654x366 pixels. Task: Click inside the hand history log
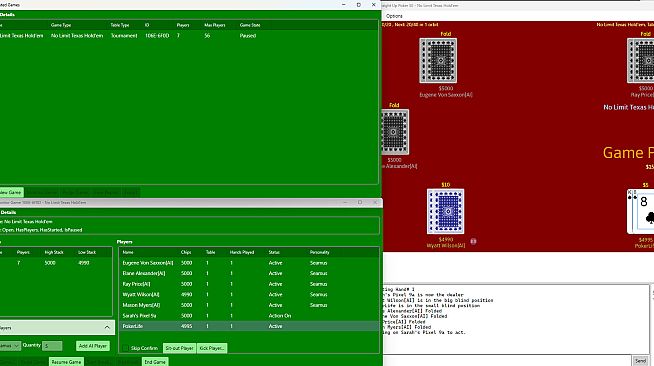tap(516, 319)
